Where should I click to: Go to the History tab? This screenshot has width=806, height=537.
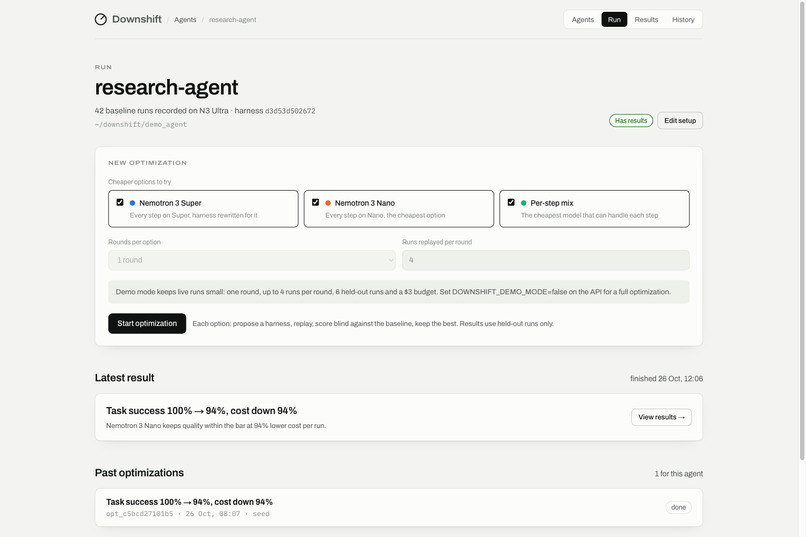pyautogui.click(x=683, y=20)
